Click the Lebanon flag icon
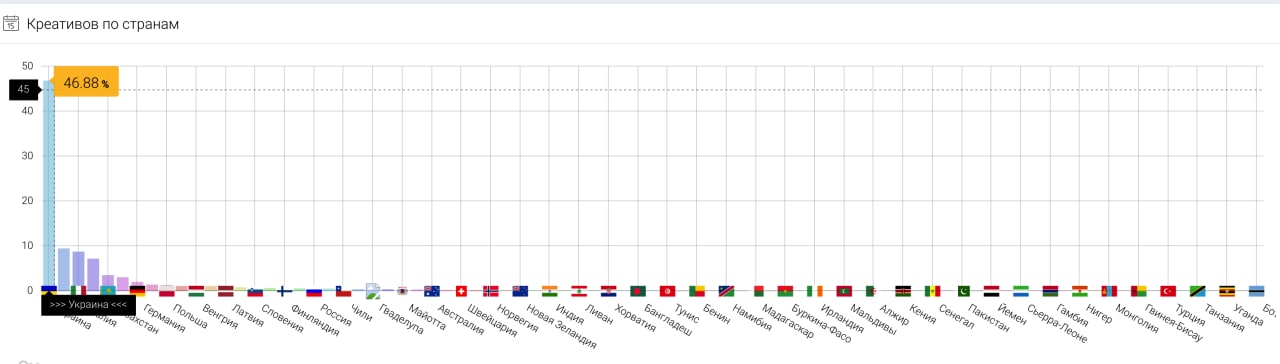Screen dimensions: 1280x364 coord(579,291)
